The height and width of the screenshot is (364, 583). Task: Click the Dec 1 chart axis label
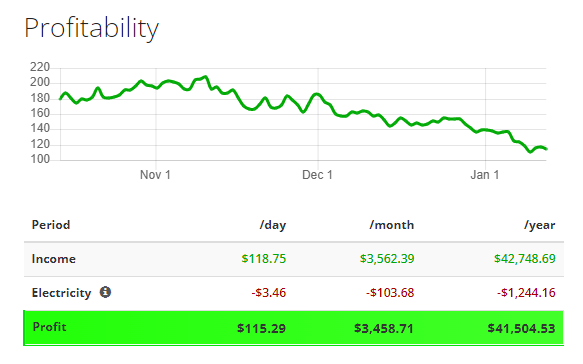click(317, 175)
